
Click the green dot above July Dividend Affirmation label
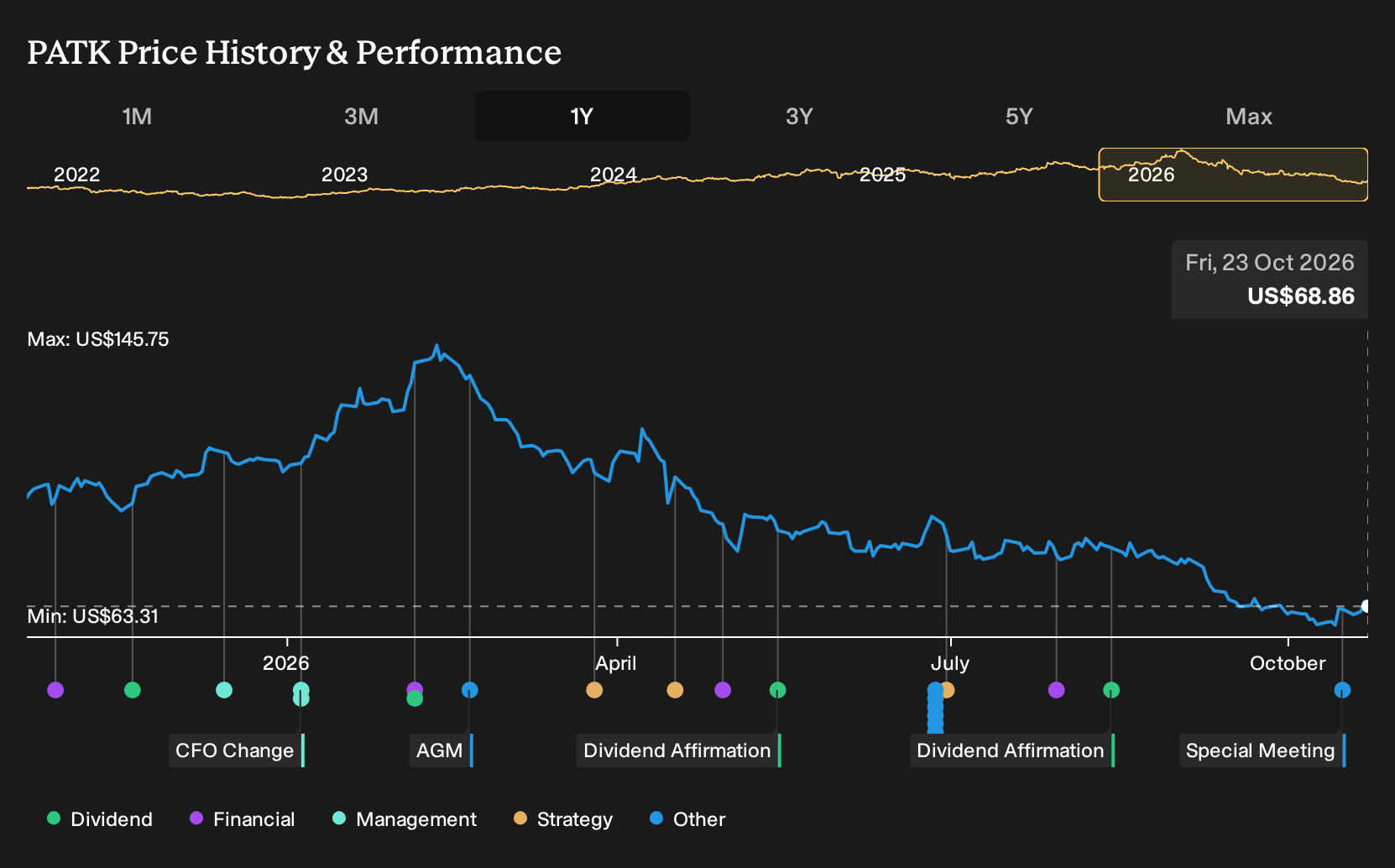1111,690
